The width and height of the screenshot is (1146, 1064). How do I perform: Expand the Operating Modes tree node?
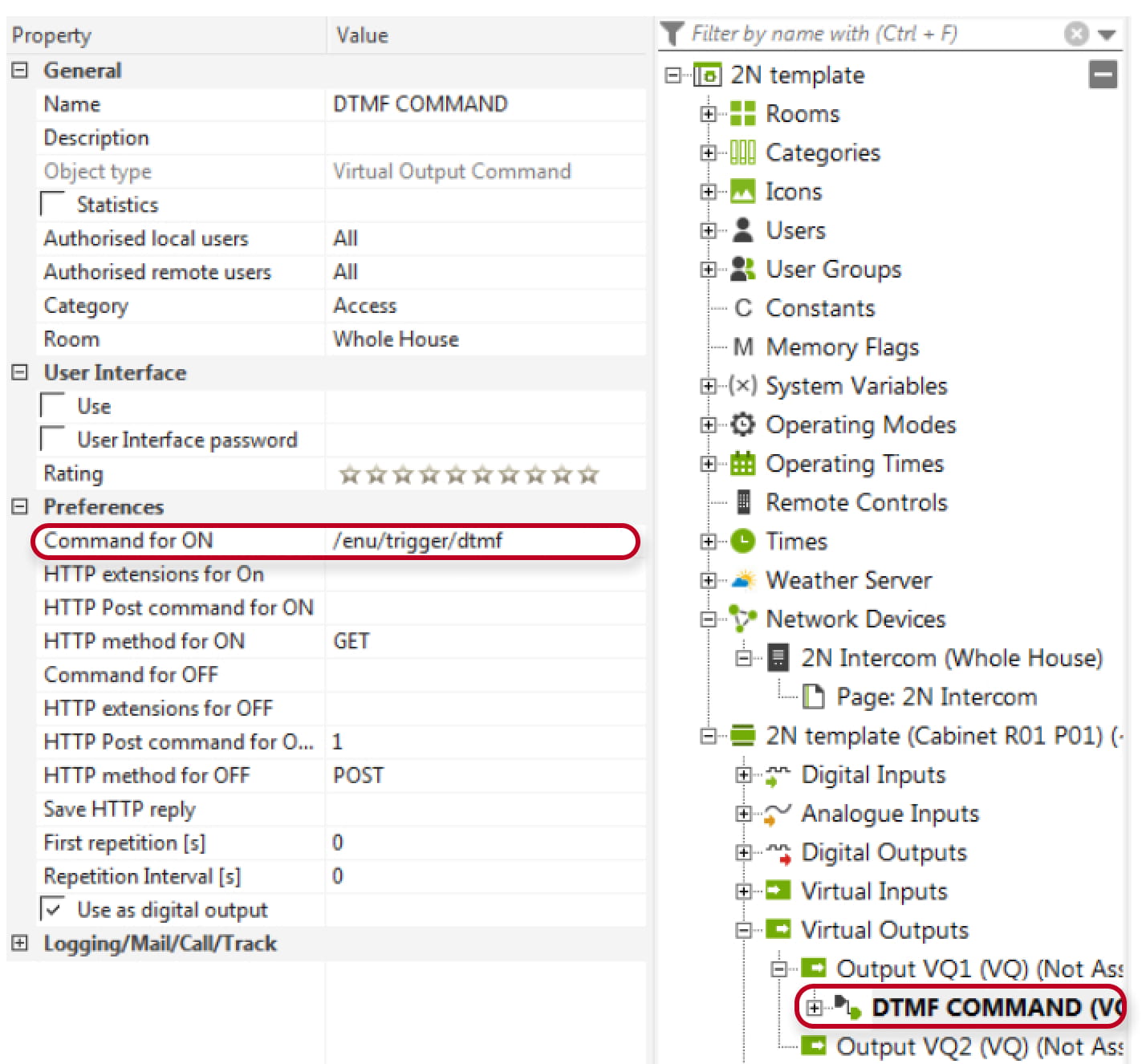coord(708,424)
